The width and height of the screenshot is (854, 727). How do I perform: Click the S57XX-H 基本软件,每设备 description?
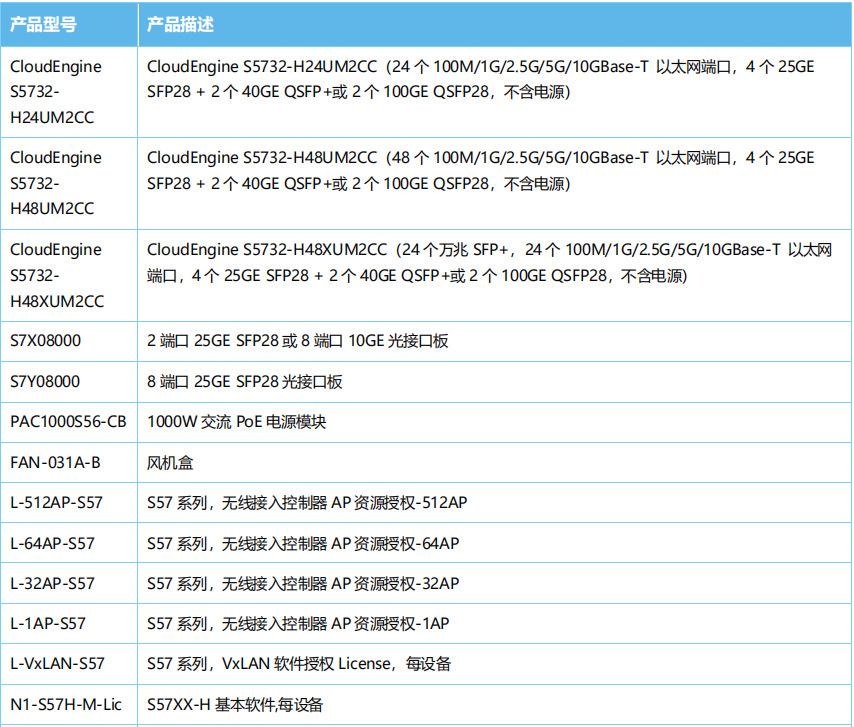[x=235, y=705]
